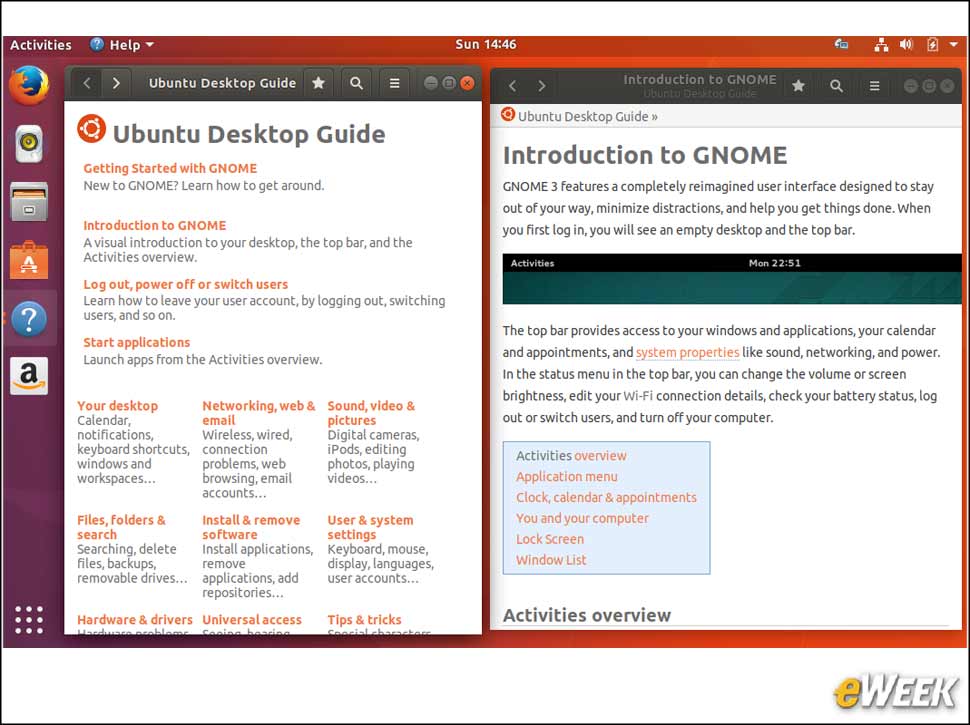Click the GNOME top bar screenshot image
Viewport: 970px width, 725px height.
pyautogui.click(x=732, y=278)
